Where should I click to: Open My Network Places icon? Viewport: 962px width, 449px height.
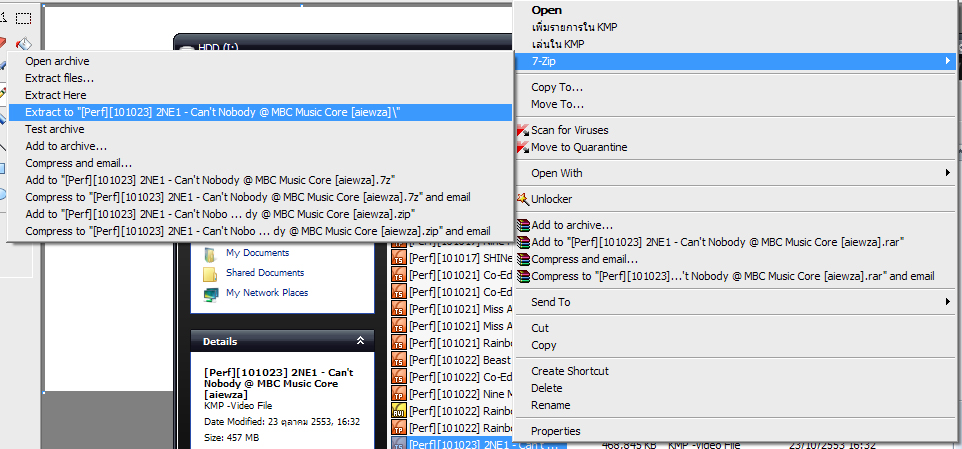210,294
